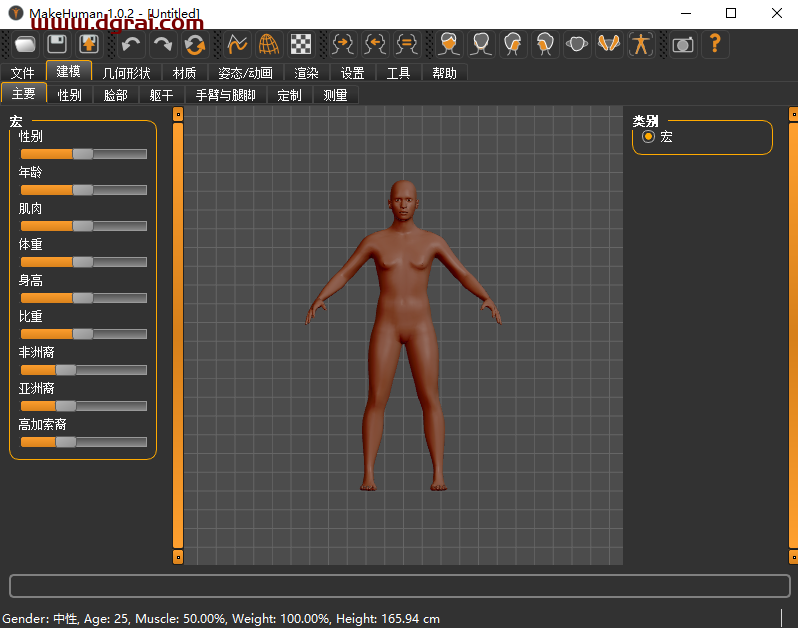Click the Save floppy disk icon
The height and width of the screenshot is (628, 798).
pyautogui.click(x=57, y=44)
